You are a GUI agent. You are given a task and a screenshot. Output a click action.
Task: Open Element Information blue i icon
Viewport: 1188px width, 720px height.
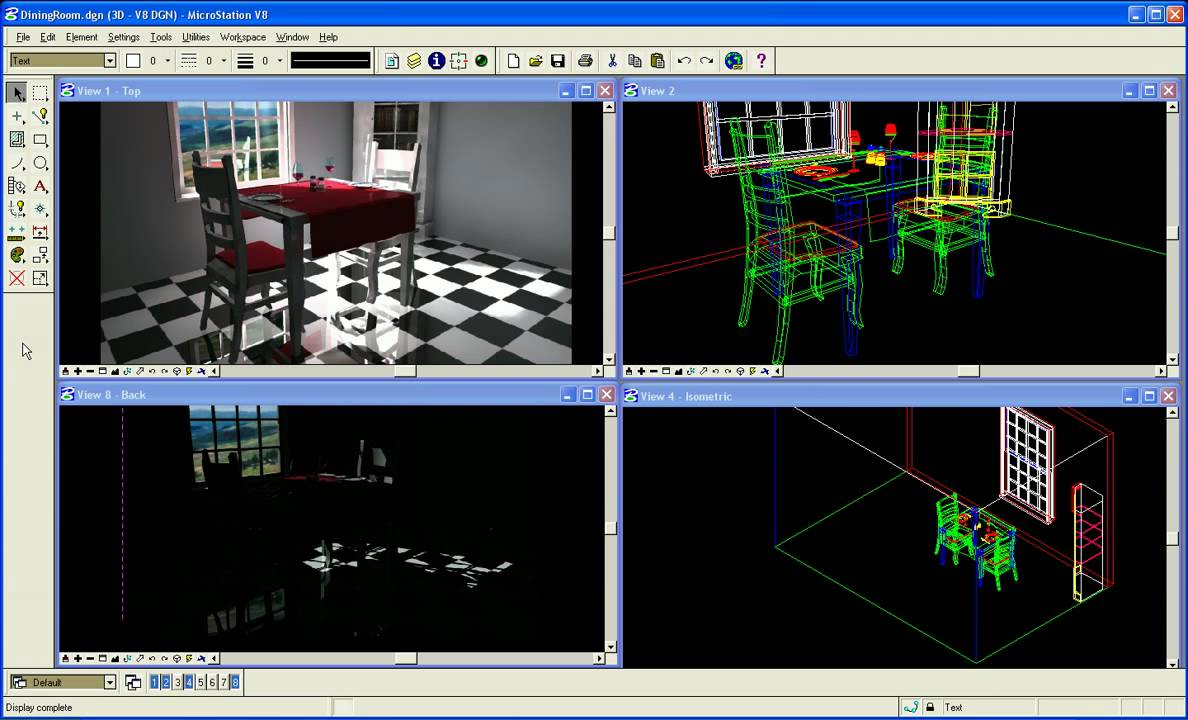[436, 61]
